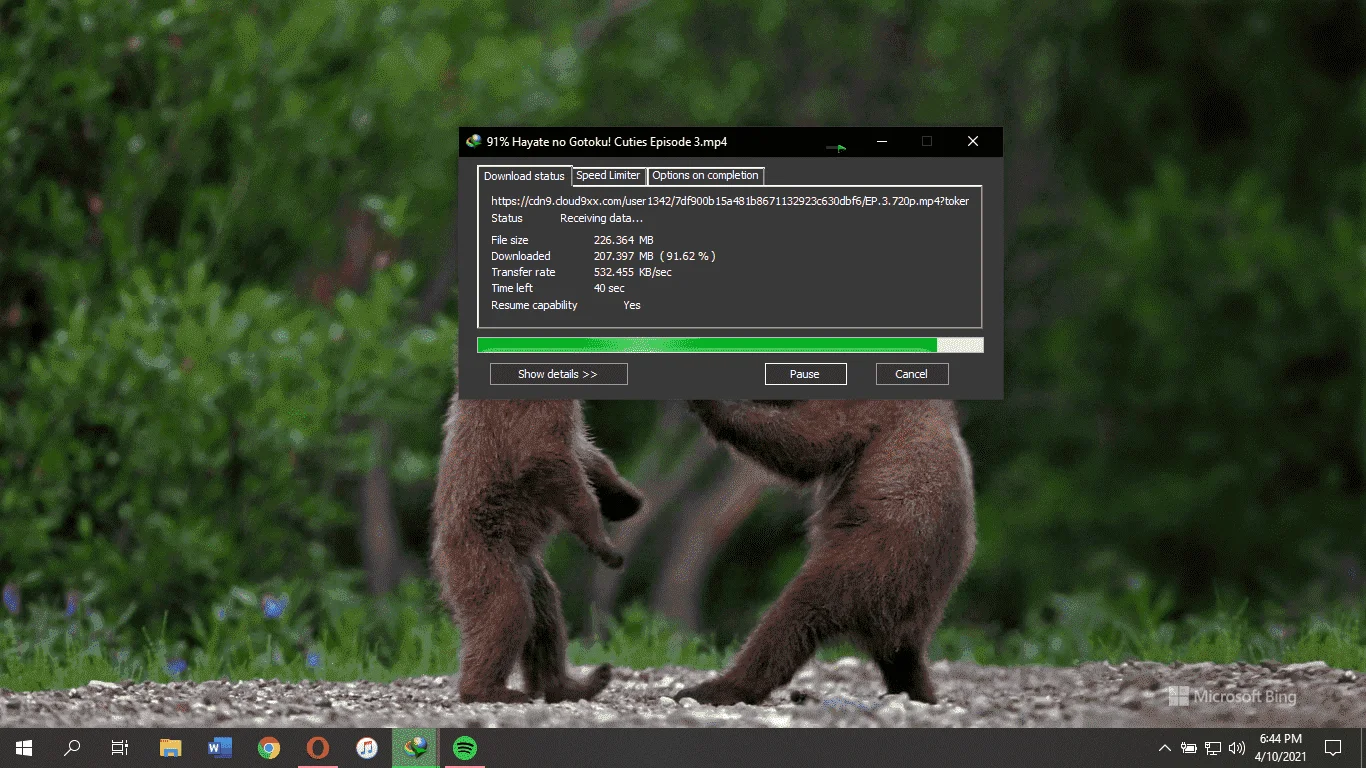
Task: Expand the Show details >> section
Action: pyautogui.click(x=558, y=374)
